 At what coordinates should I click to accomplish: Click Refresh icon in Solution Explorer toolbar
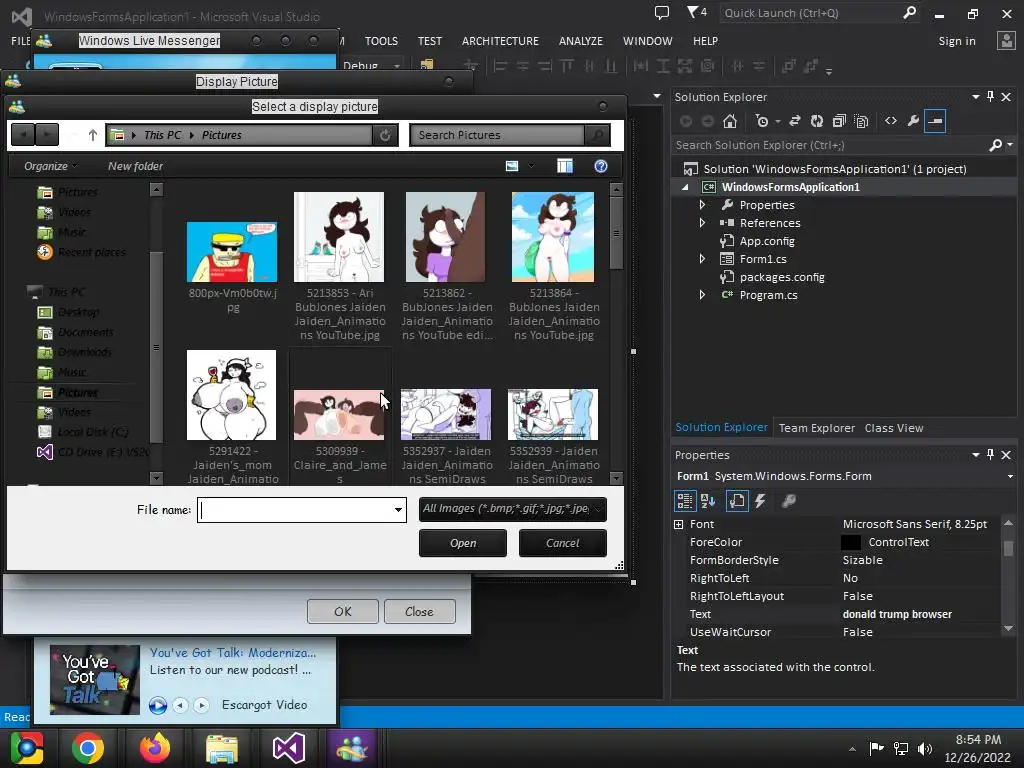pyautogui.click(x=817, y=121)
